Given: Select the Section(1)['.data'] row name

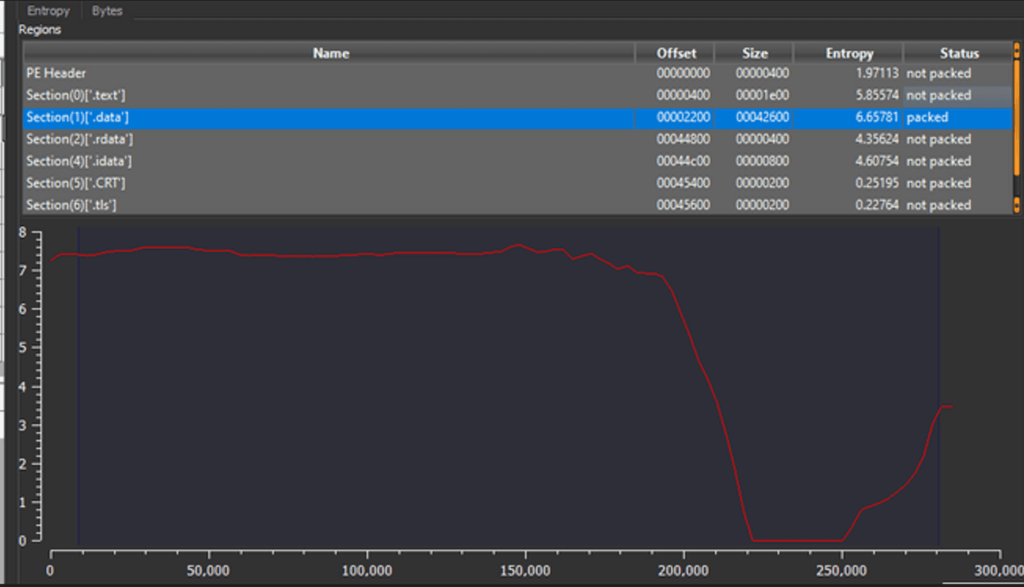Looking at the screenshot, I should coord(77,118).
